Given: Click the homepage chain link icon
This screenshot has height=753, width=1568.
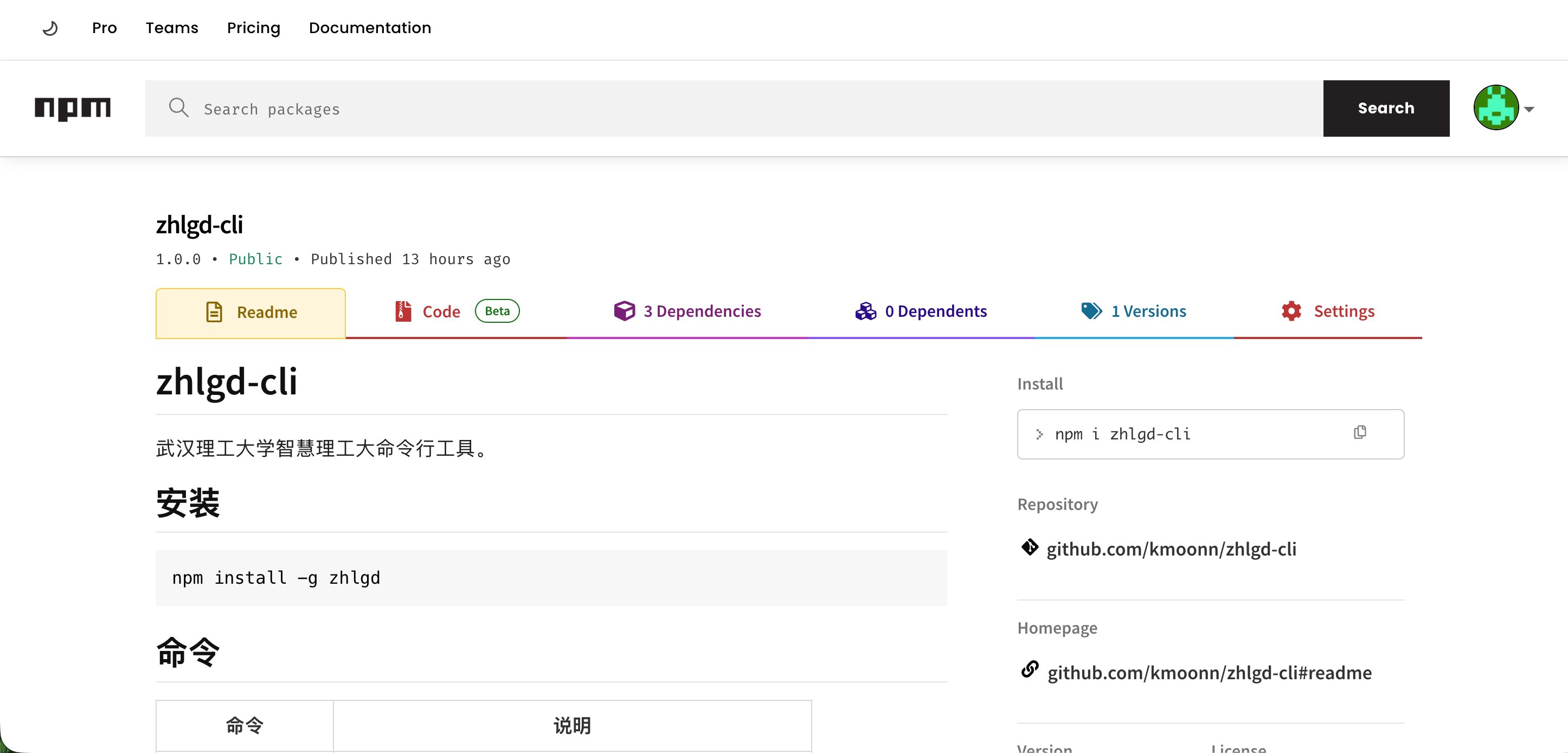Looking at the screenshot, I should [x=1029, y=669].
